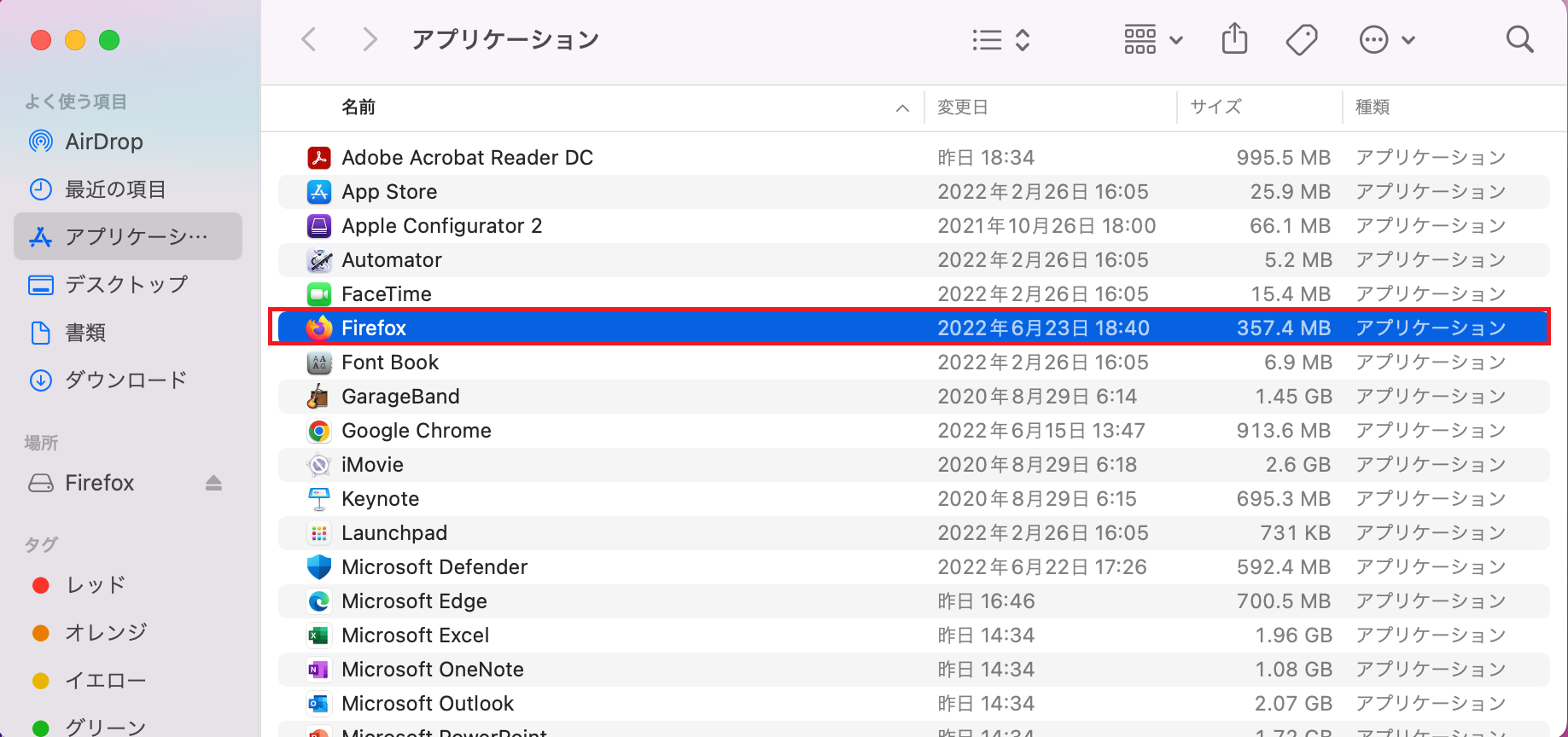
Task: Click the forward navigation arrow
Action: pyautogui.click(x=369, y=39)
